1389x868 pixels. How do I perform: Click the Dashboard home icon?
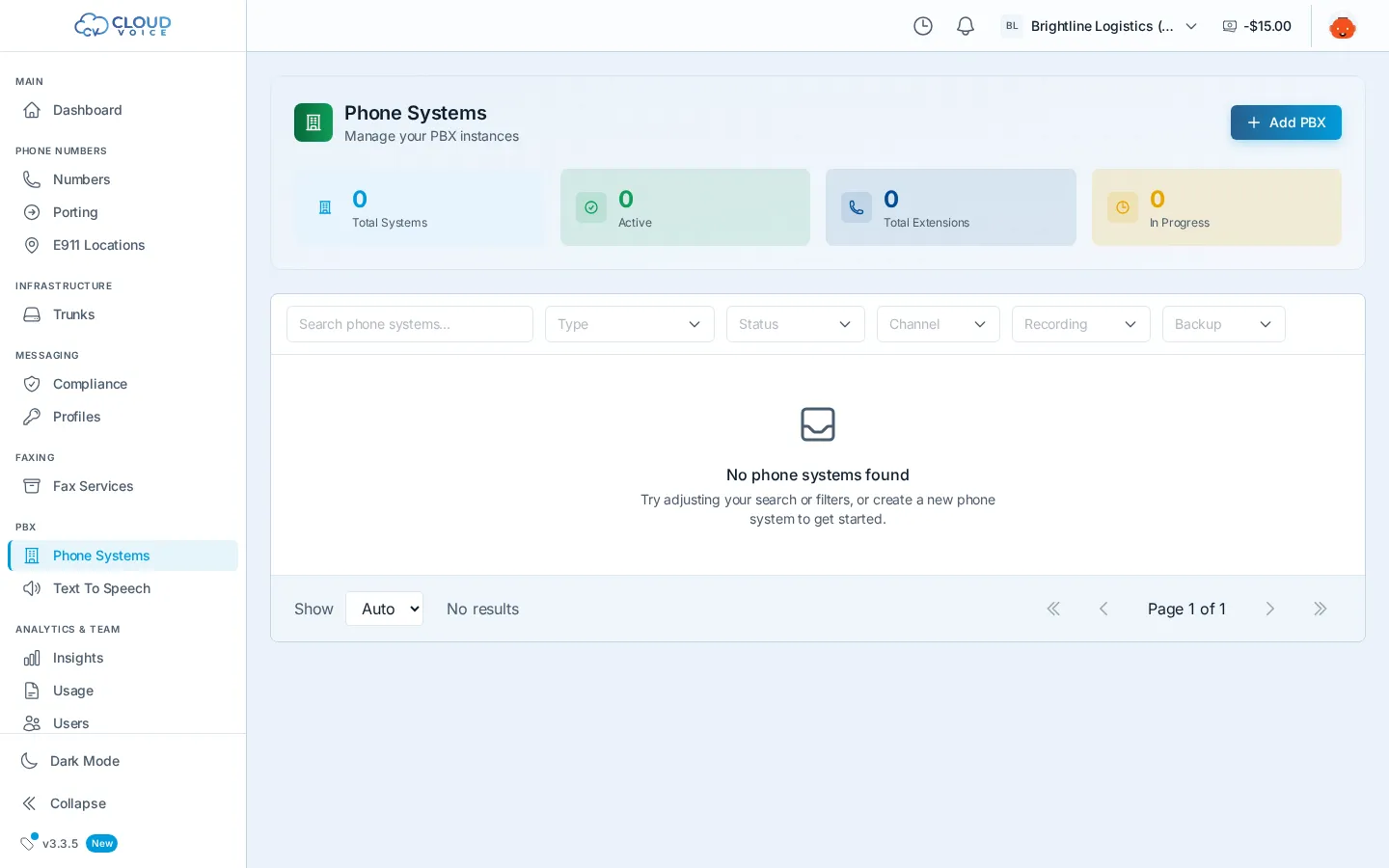click(x=32, y=110)
